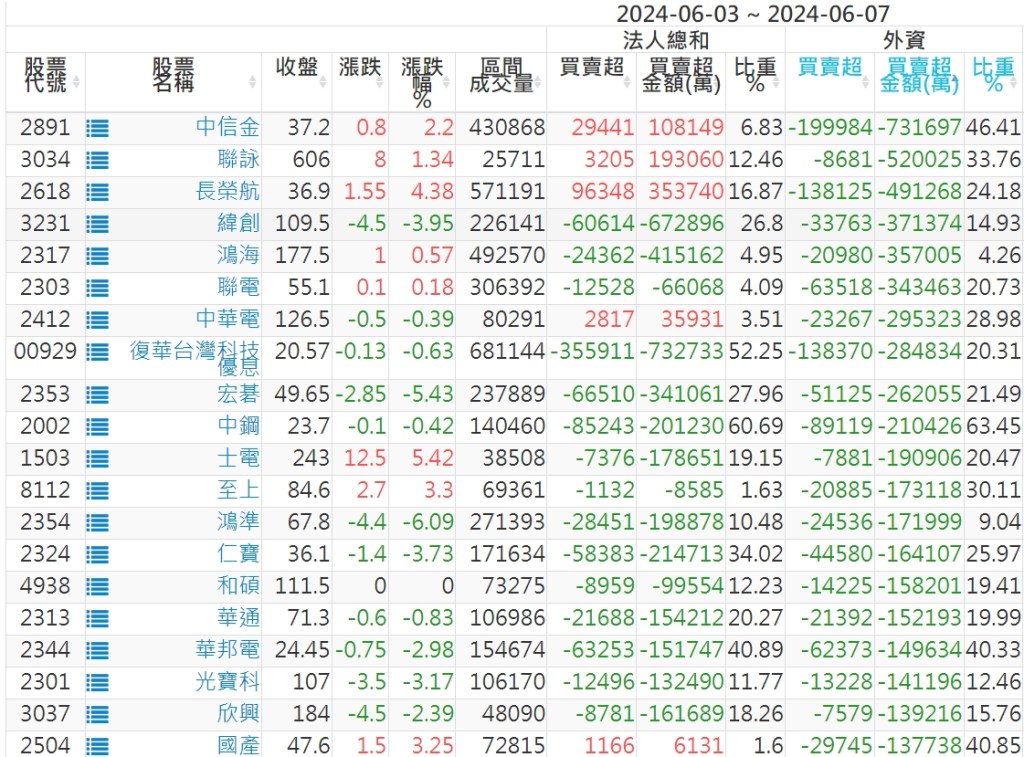Open the list icon next to 4938

(x=97, y=586)
